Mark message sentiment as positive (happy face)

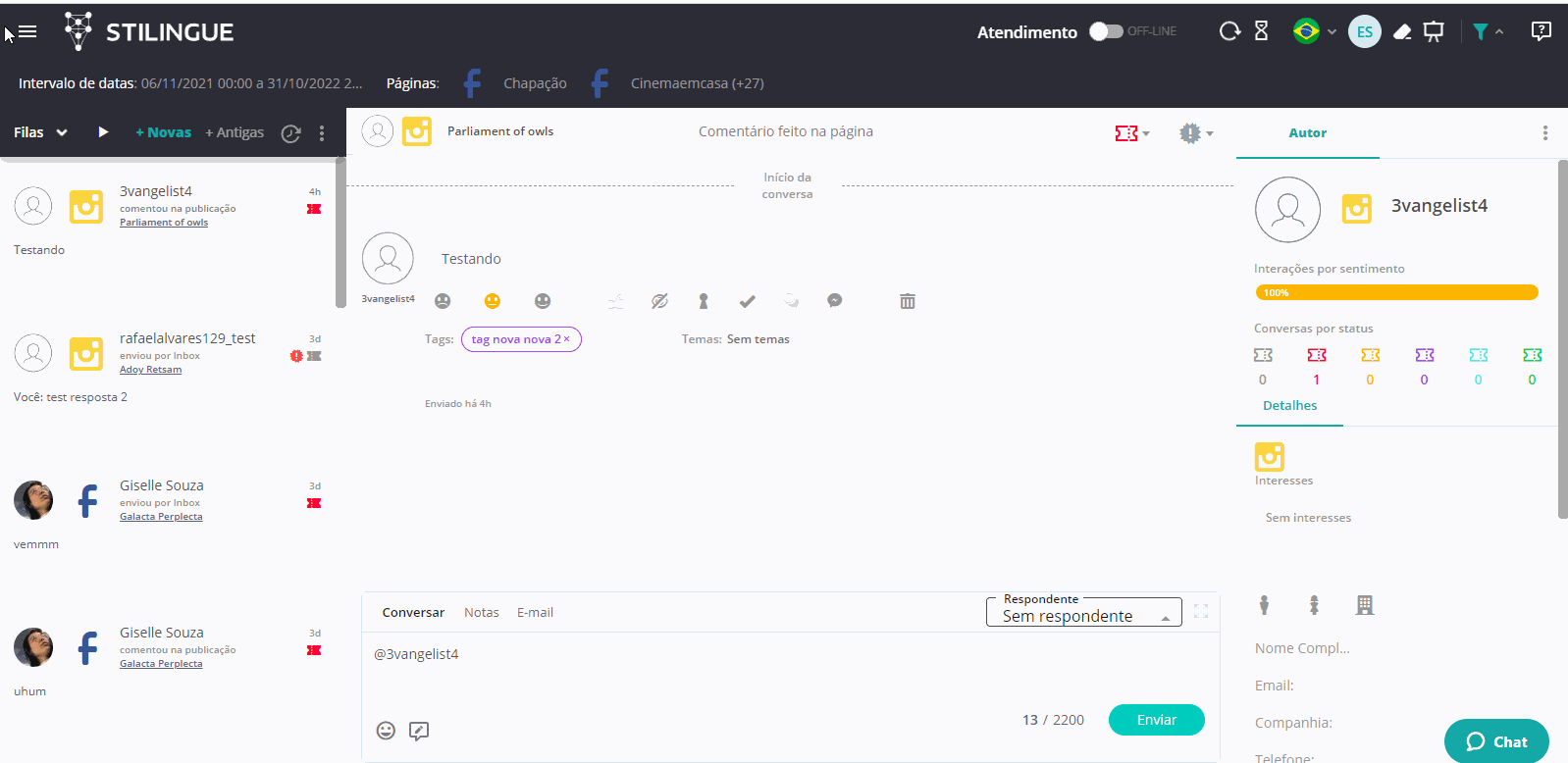coord(543,301)
